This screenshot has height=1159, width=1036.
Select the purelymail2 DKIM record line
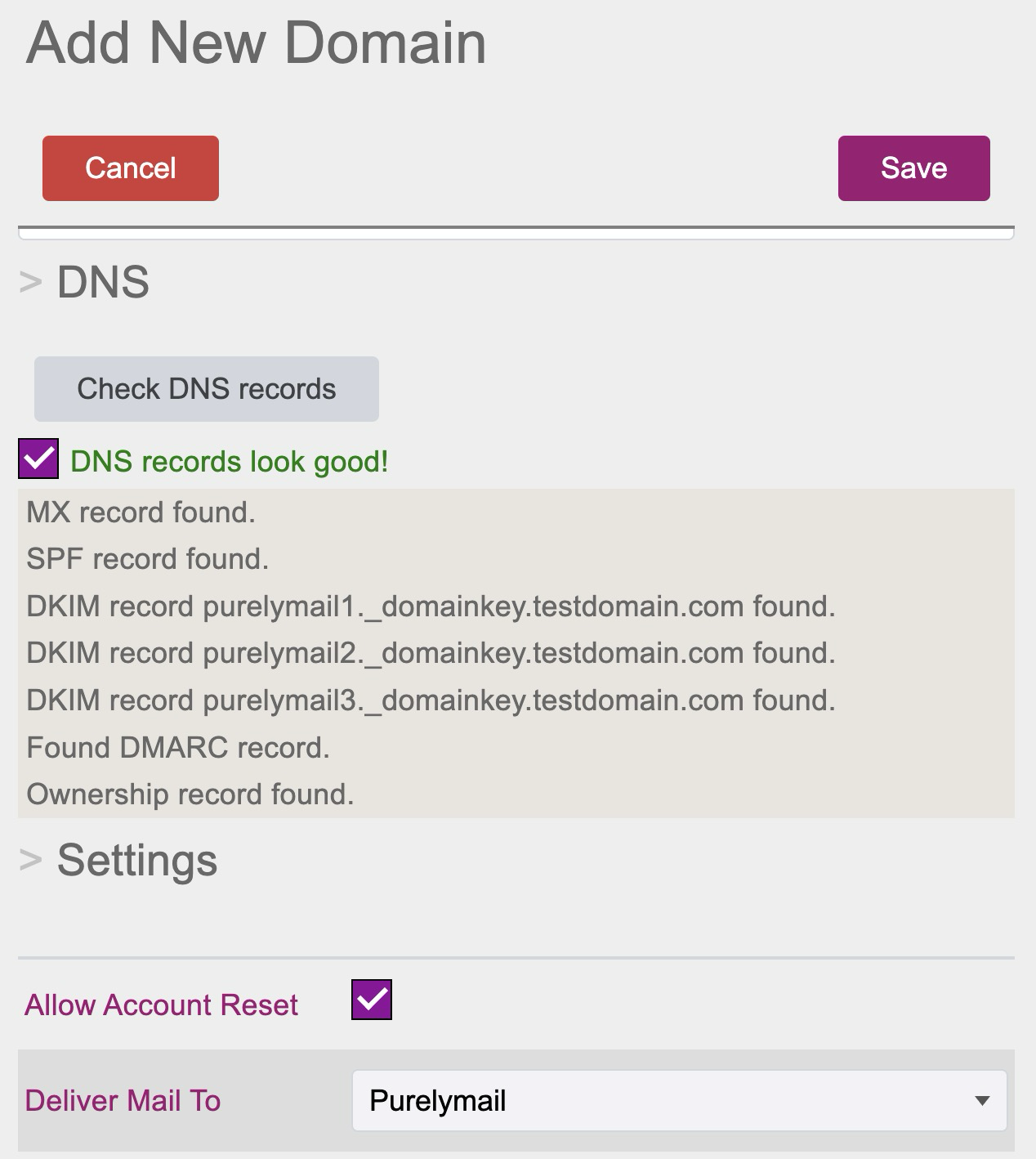tap(431, 653)
